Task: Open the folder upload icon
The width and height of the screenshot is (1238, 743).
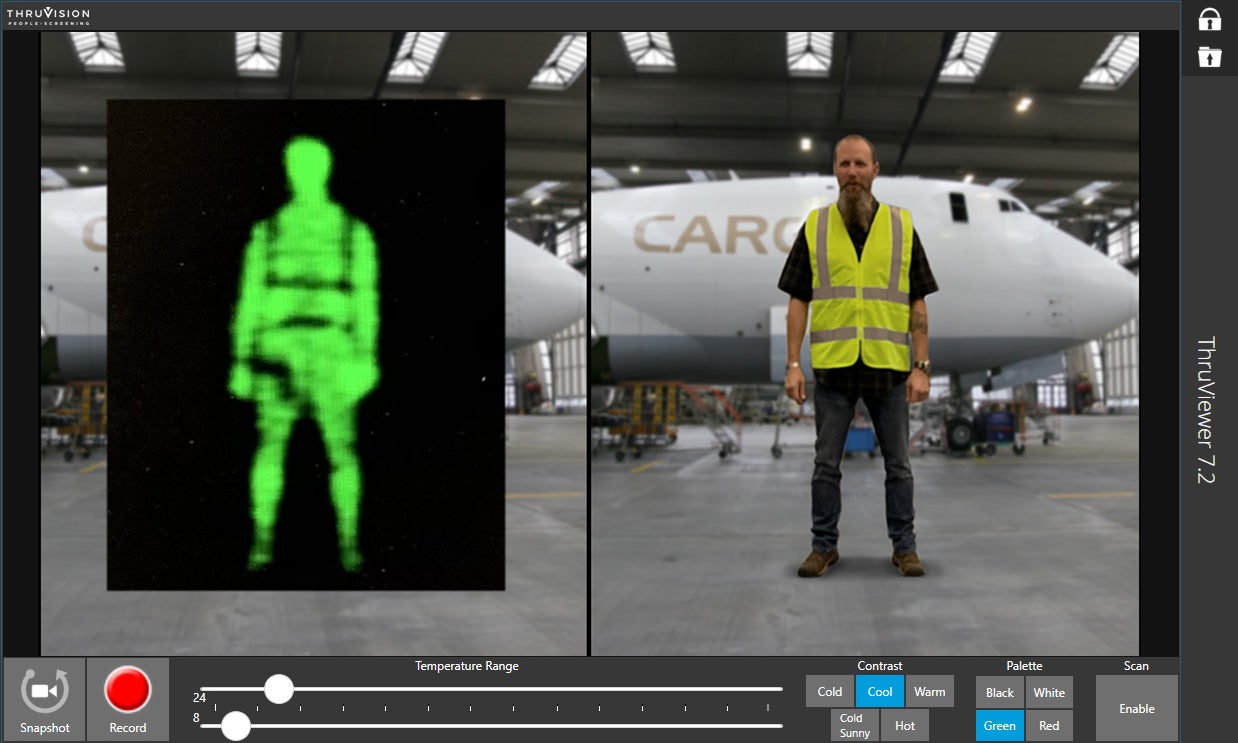Action: point(1209,57)
